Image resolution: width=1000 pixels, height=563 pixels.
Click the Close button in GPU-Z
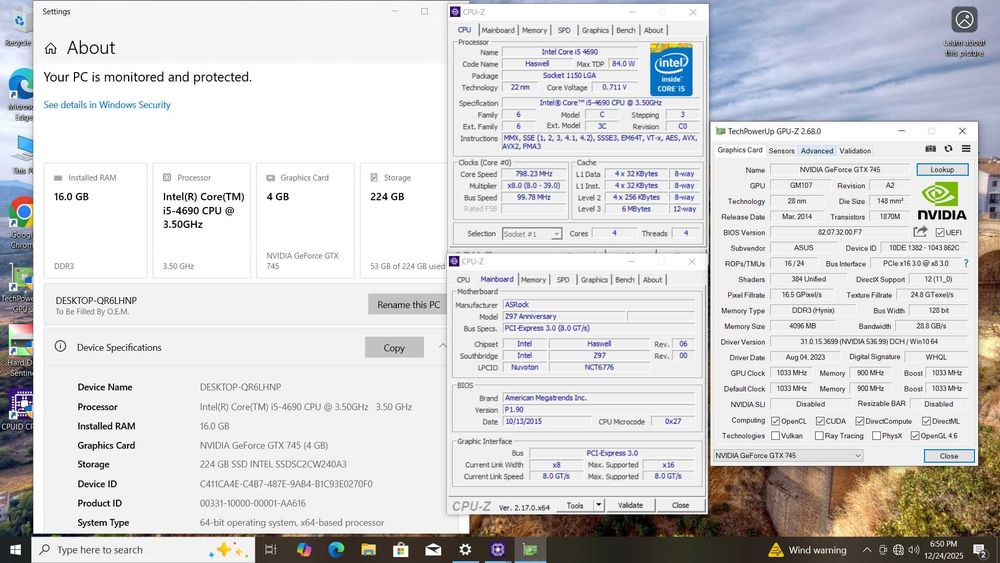(948, 456)
